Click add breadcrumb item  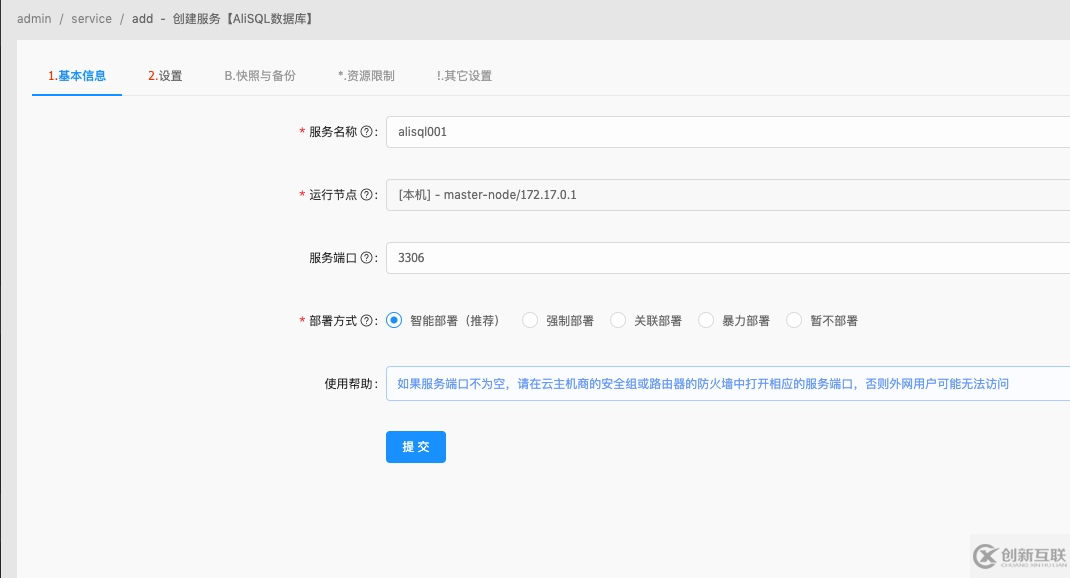pyautogui.click(x=143, y=18)
